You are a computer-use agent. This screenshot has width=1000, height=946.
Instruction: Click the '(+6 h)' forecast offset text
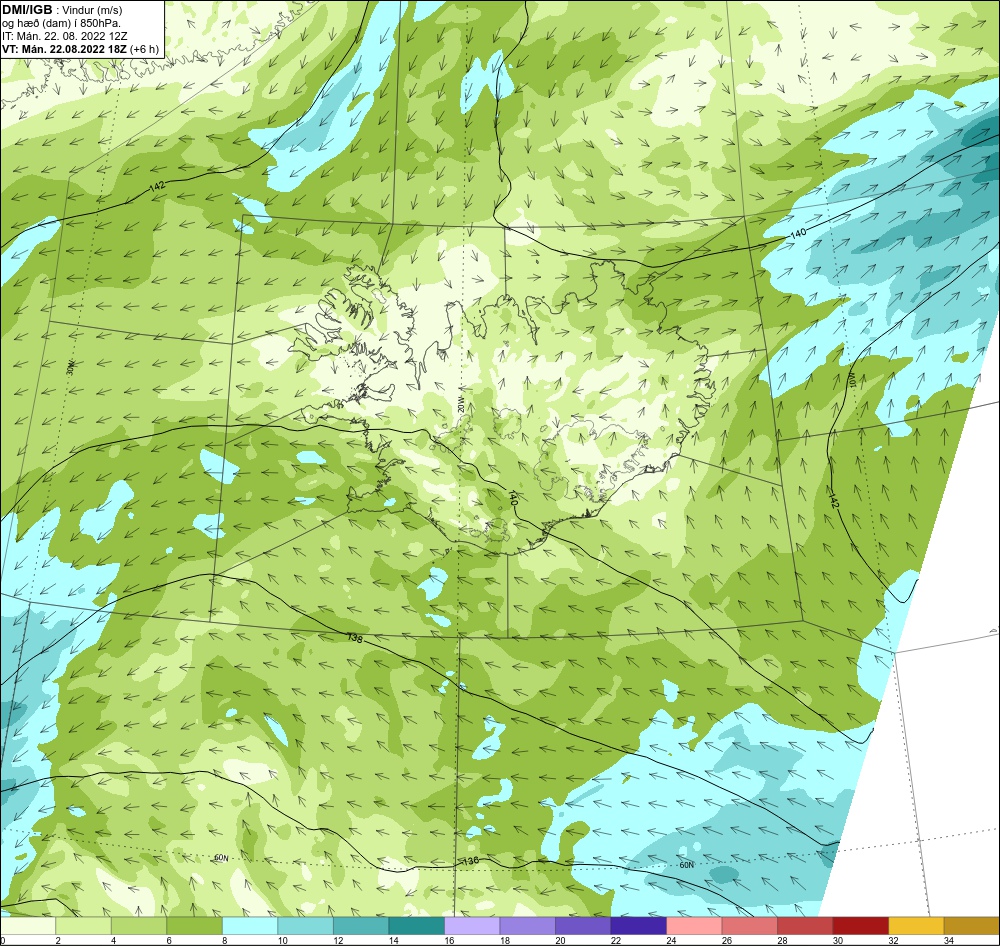144,49
